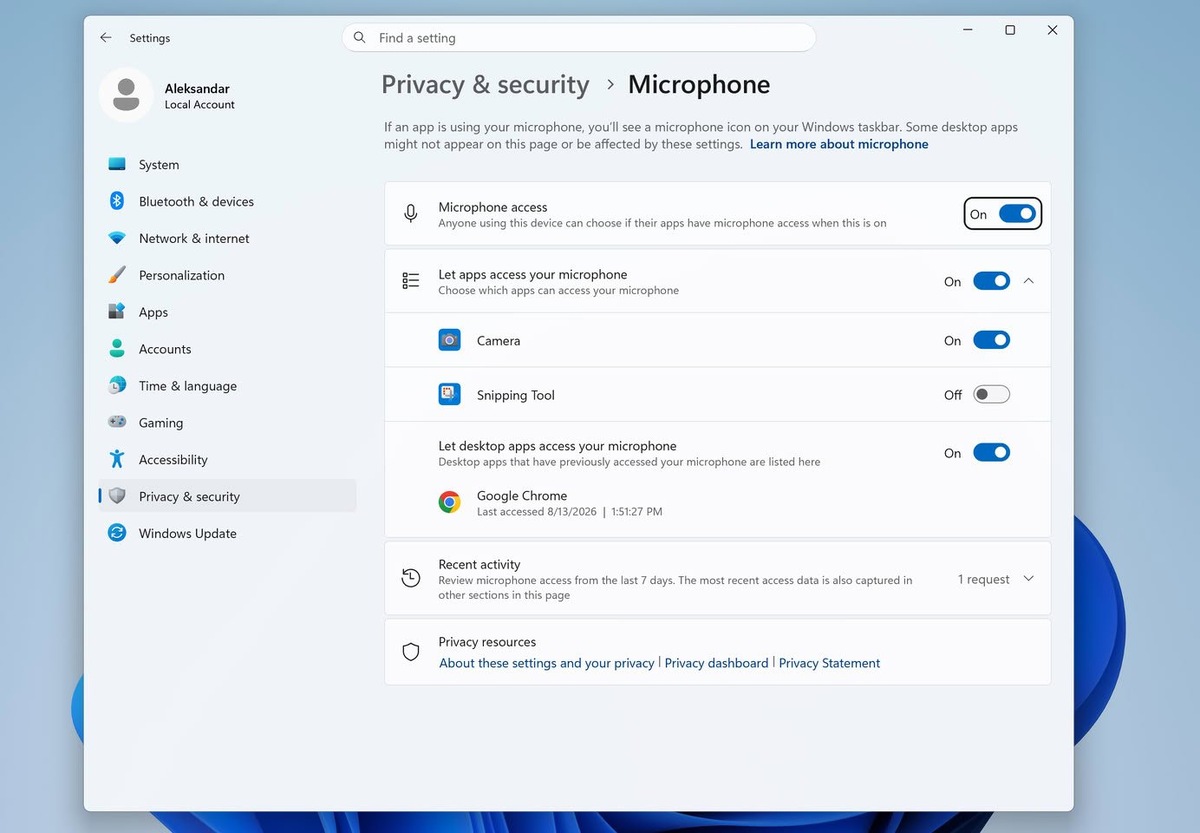
Task: Click the search magnifier icon
Action: tap(359, 38)
